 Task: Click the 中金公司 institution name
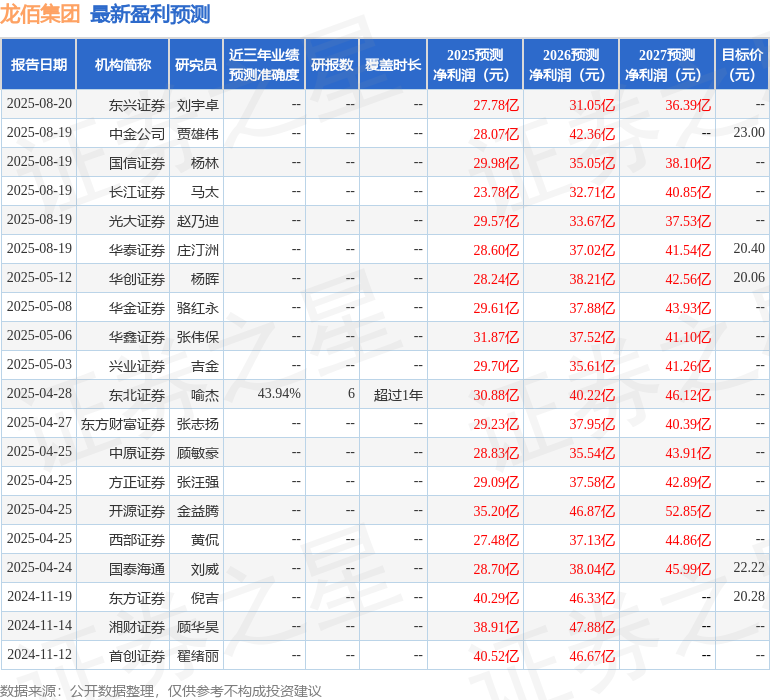pos(137,134)
